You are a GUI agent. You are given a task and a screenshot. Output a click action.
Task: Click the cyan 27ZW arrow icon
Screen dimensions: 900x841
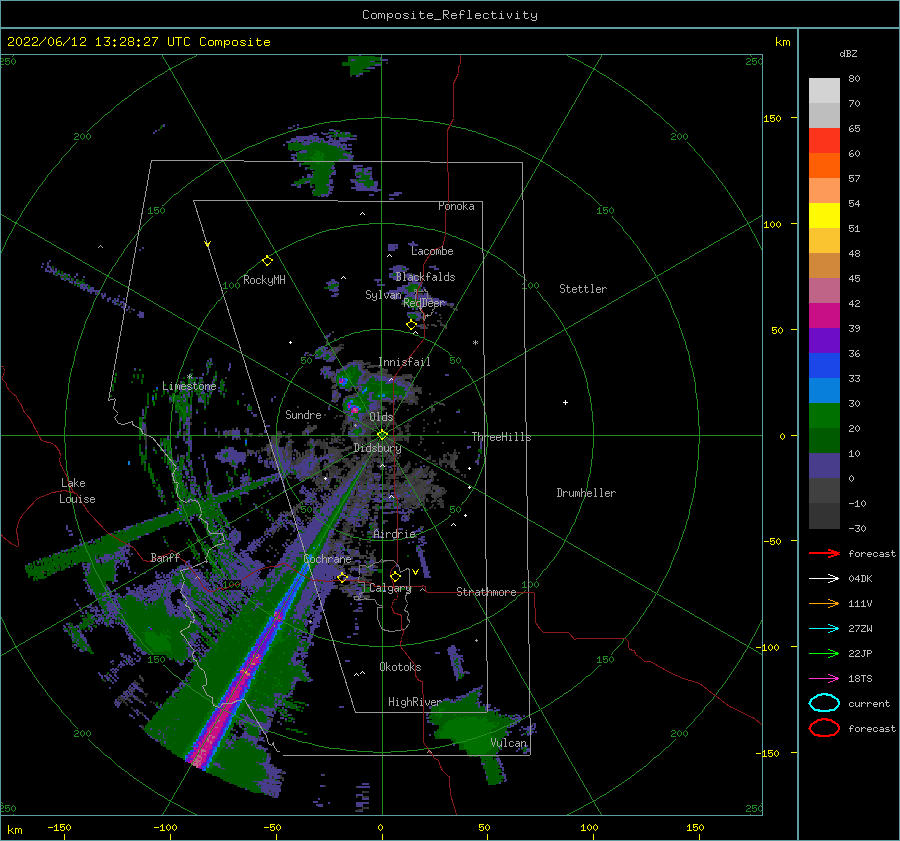[824, 629]
